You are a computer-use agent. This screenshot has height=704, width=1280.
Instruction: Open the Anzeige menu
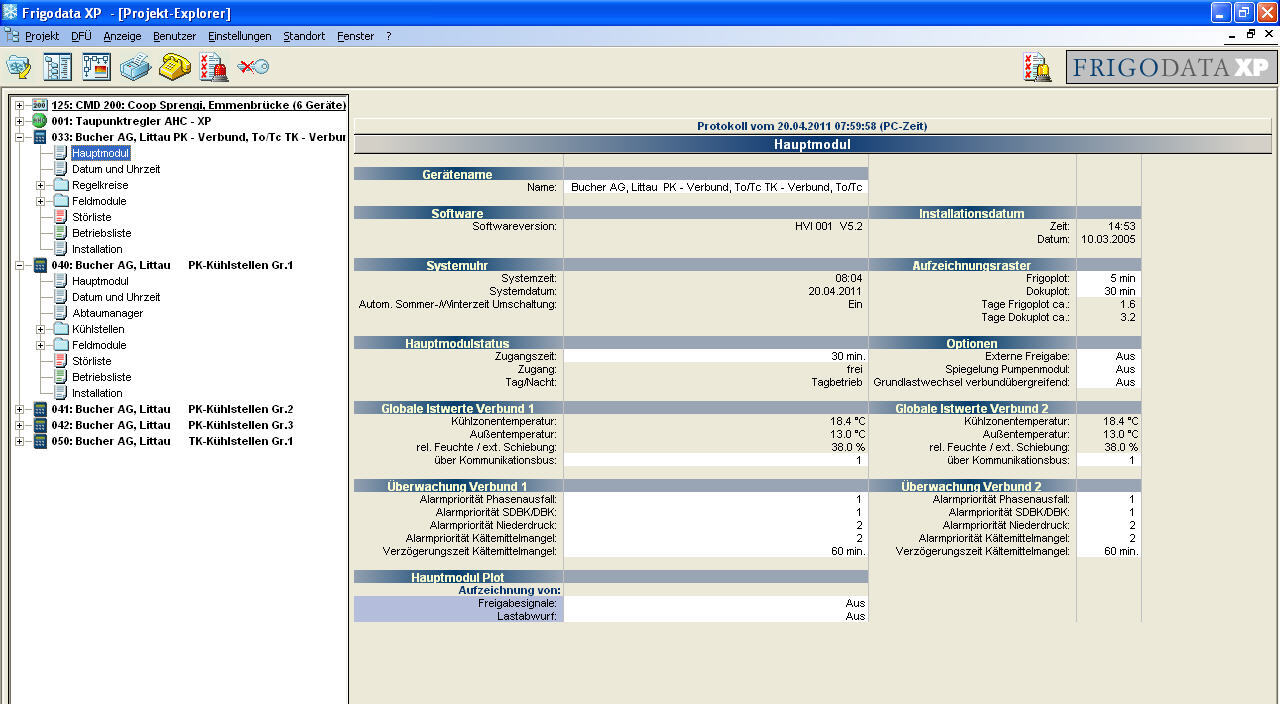[x=122, y=36]
